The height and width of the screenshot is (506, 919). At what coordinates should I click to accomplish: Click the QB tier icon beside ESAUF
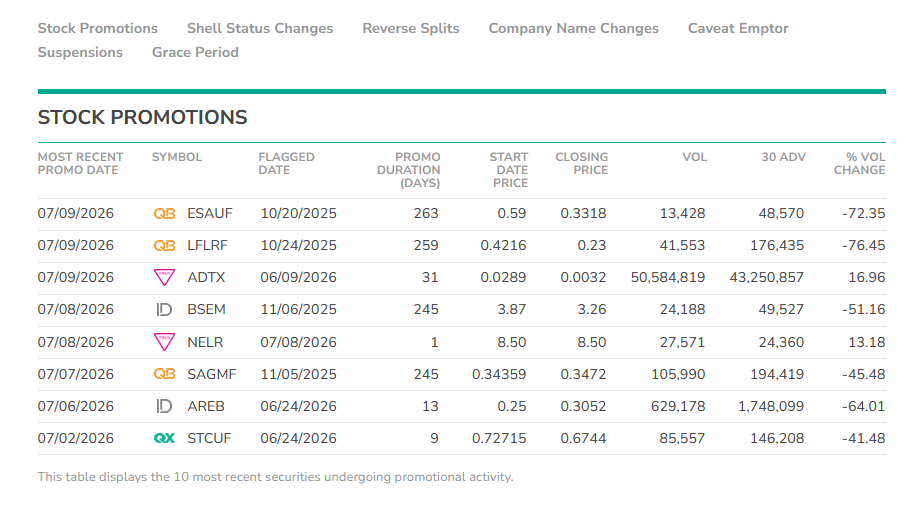point(164,214)
